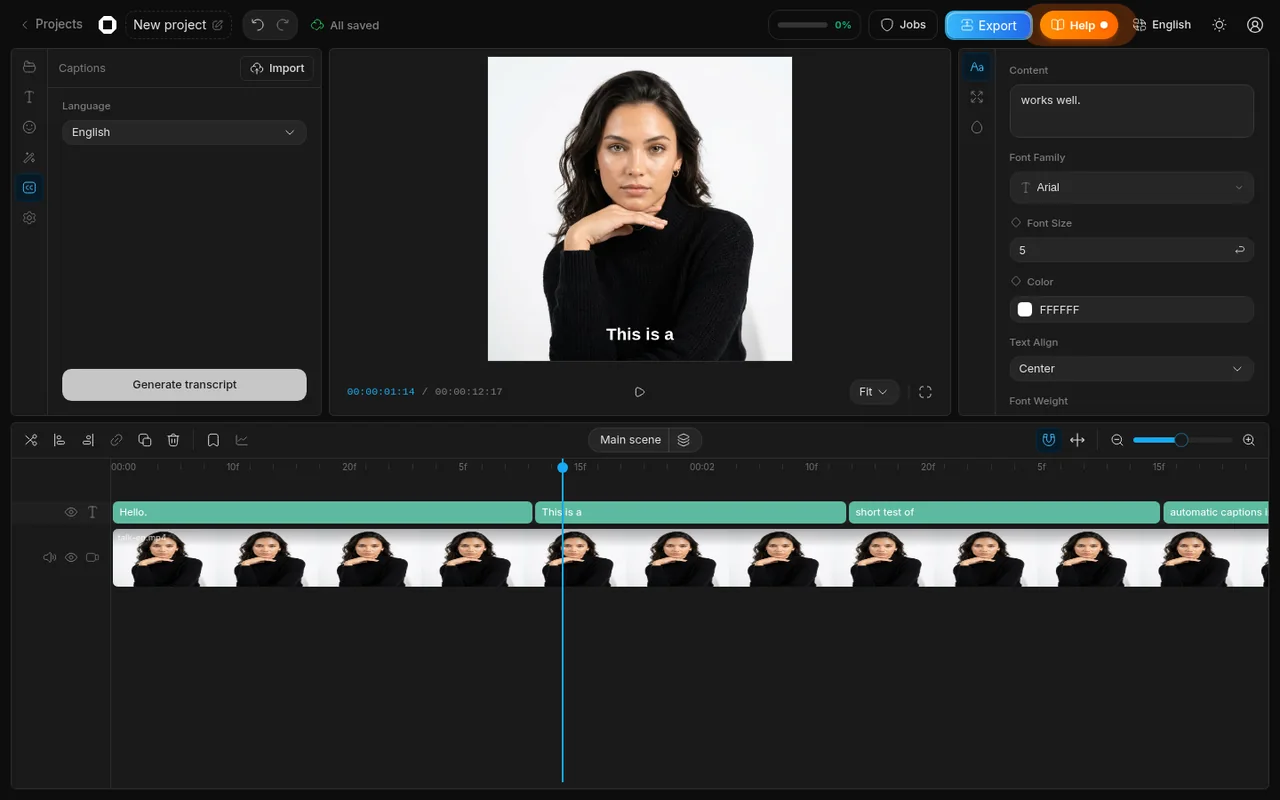The width and height of the screenshot is (1280, 800).
Task: Select the Captions CC sidebar icon
Action: tap(29, 187)
